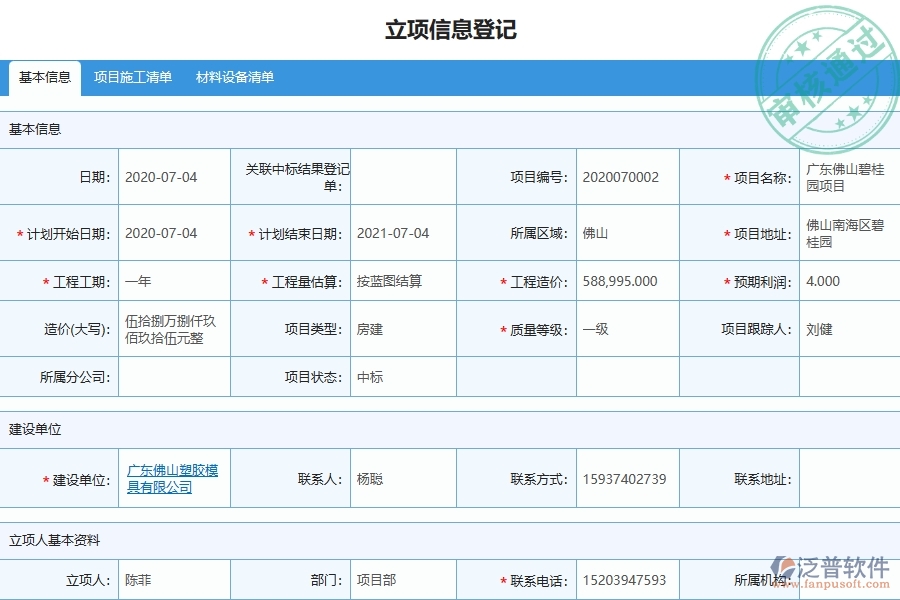Switch to the 项目施工清单 tab
900x600 pixels.
pyautogui.click(x=132, y=76)
